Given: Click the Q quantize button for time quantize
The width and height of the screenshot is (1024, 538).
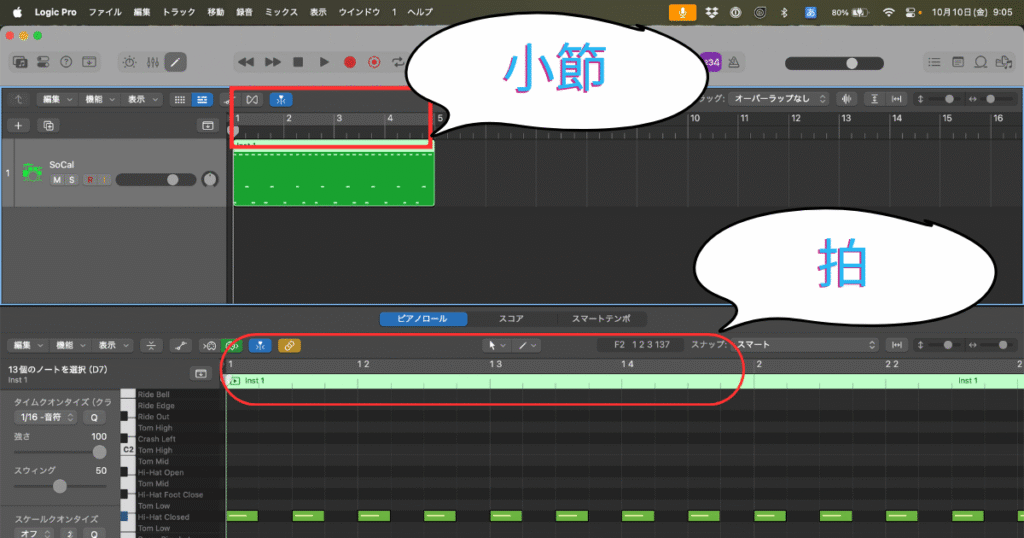Looking at the screenshot, I should (x=94, y=417).
